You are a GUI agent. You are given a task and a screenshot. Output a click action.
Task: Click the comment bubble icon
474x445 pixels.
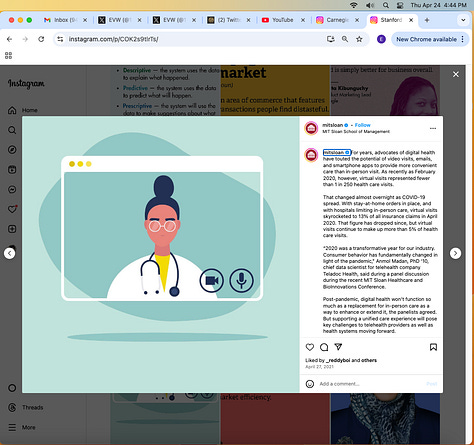click(324, 347)
